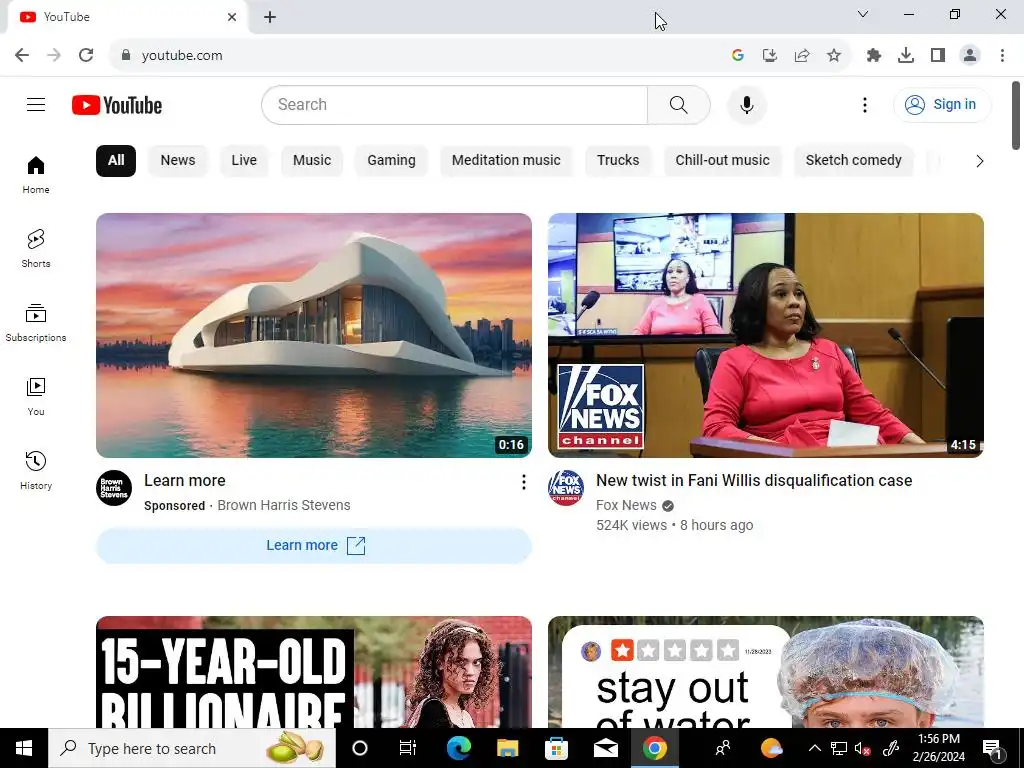The image size is (1024, 768).
Task: Click the Fox News channel avatar
Action: click(566, 488)
